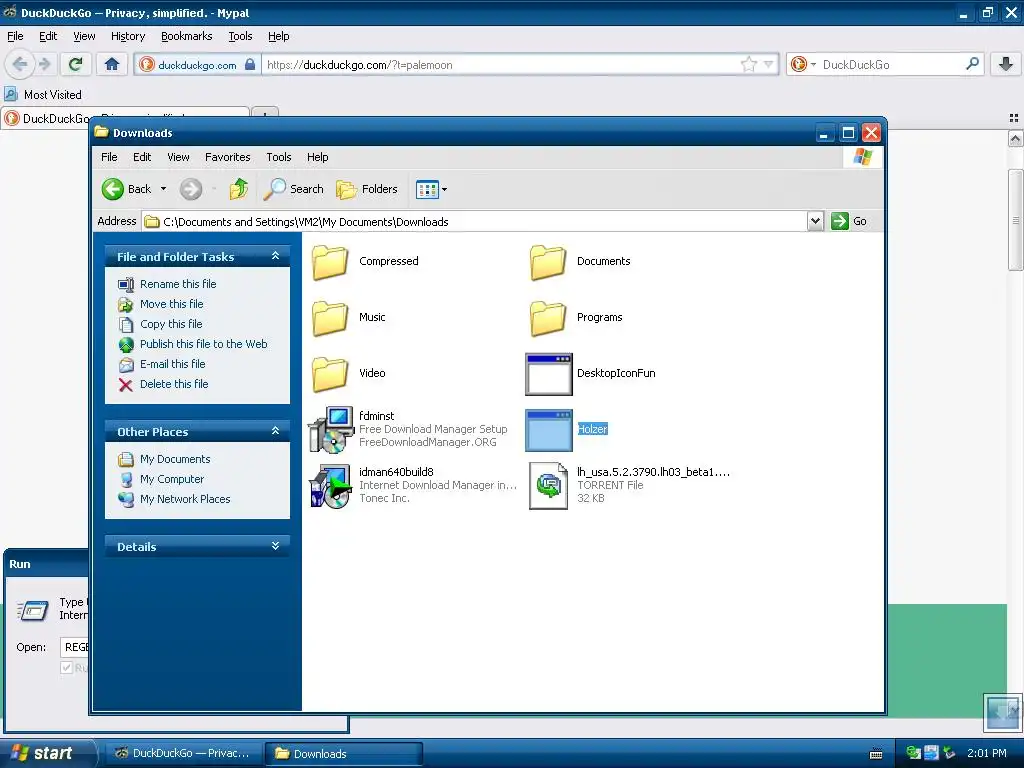The height and width of the screenshot is (768, 1024).
Task: Click the Up one level folder icon
Action: 238,189
